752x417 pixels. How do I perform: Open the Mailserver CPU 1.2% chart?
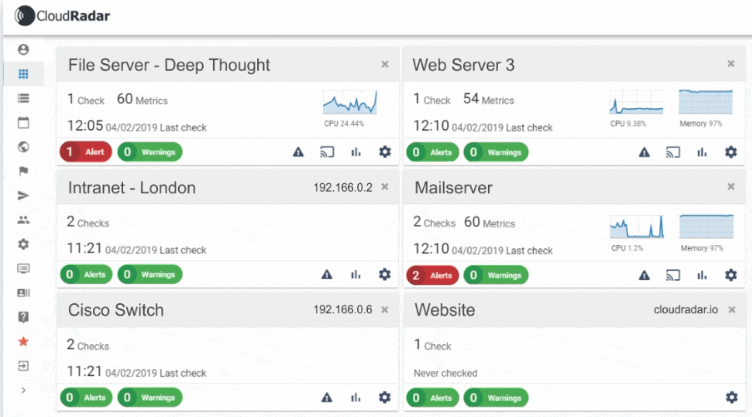coord(637,226)
